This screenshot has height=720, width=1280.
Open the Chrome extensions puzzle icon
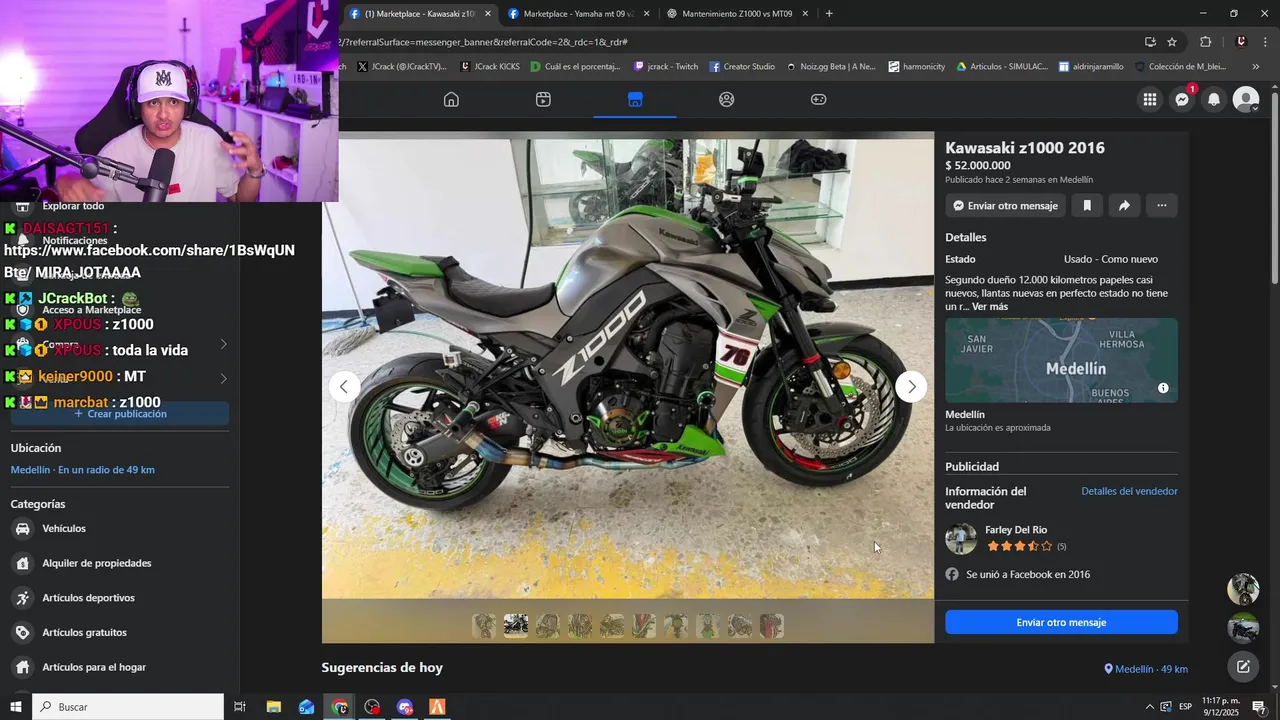1205,42
